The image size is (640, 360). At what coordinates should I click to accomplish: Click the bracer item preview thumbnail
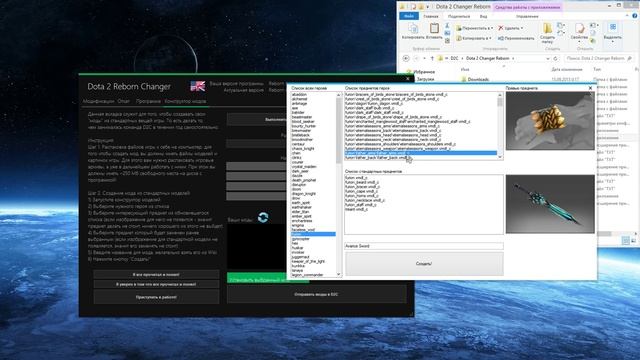pyautogui.click(x=550, y=121)
